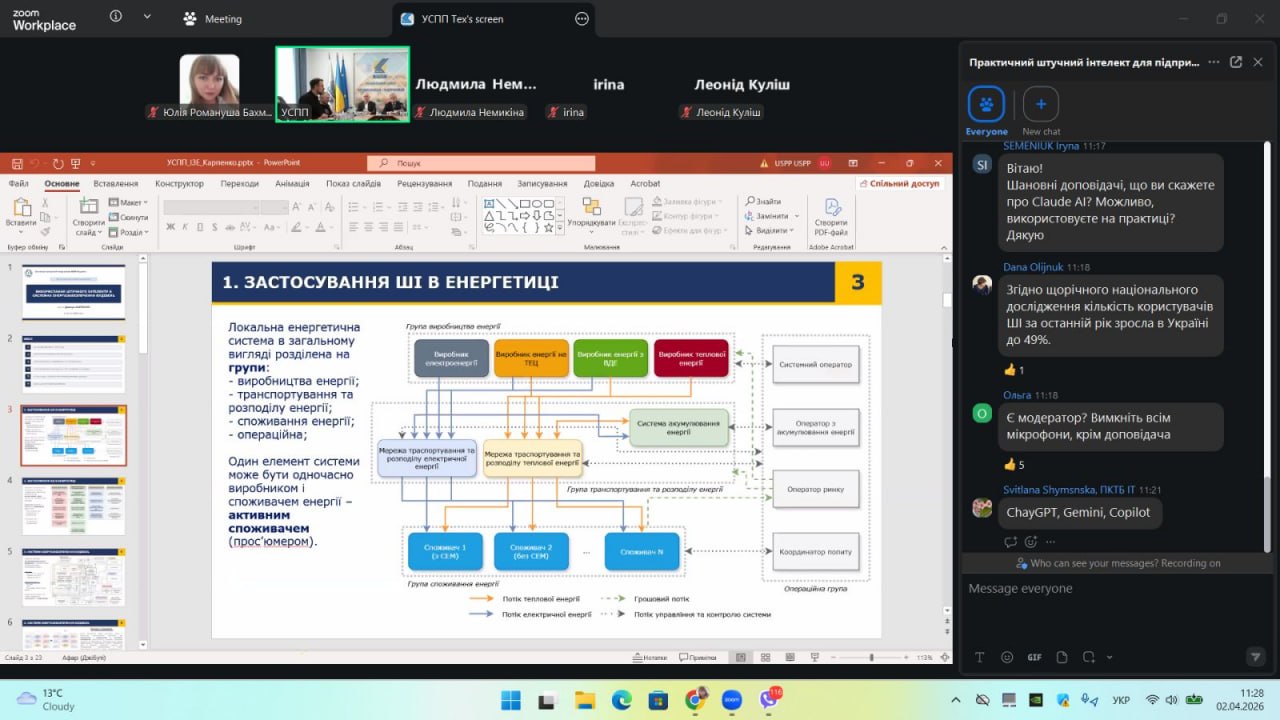Open the text formatting tool in chat
The image size is (1280, 720).
point(980,657)
